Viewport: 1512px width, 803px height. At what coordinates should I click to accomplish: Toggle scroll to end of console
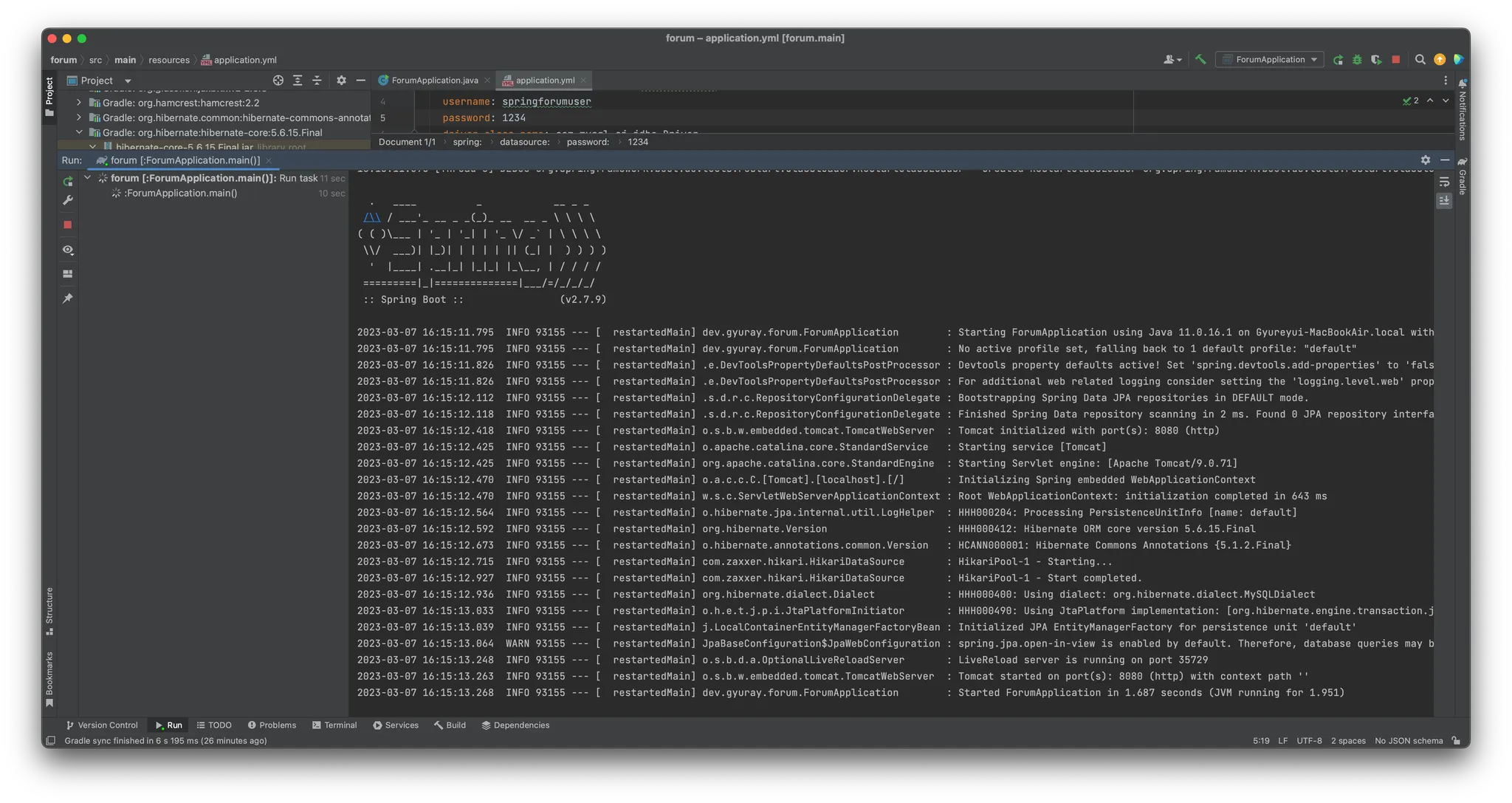(x=1444, y=201)
